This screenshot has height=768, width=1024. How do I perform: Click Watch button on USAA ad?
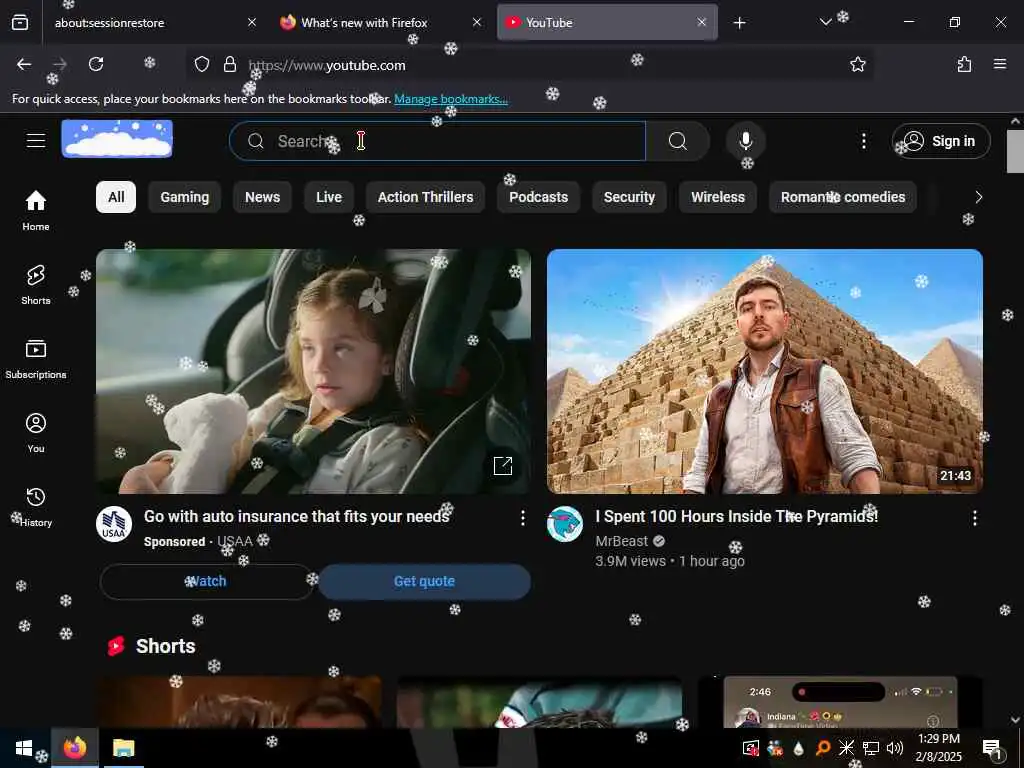pos(207,581)
